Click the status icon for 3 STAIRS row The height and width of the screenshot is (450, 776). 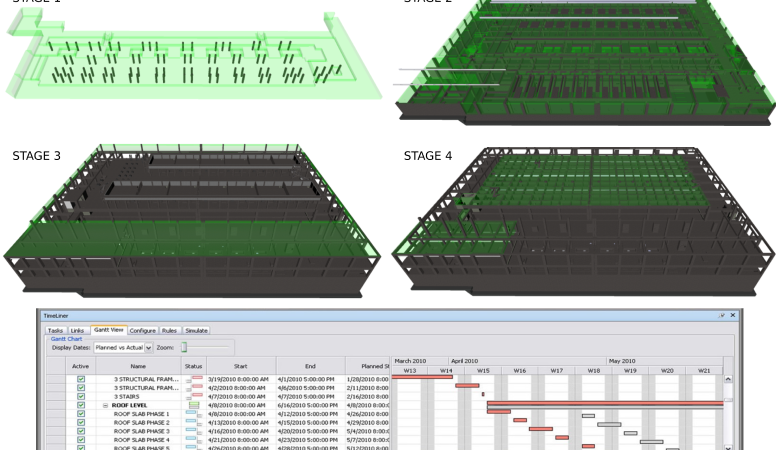pos(194,396)
